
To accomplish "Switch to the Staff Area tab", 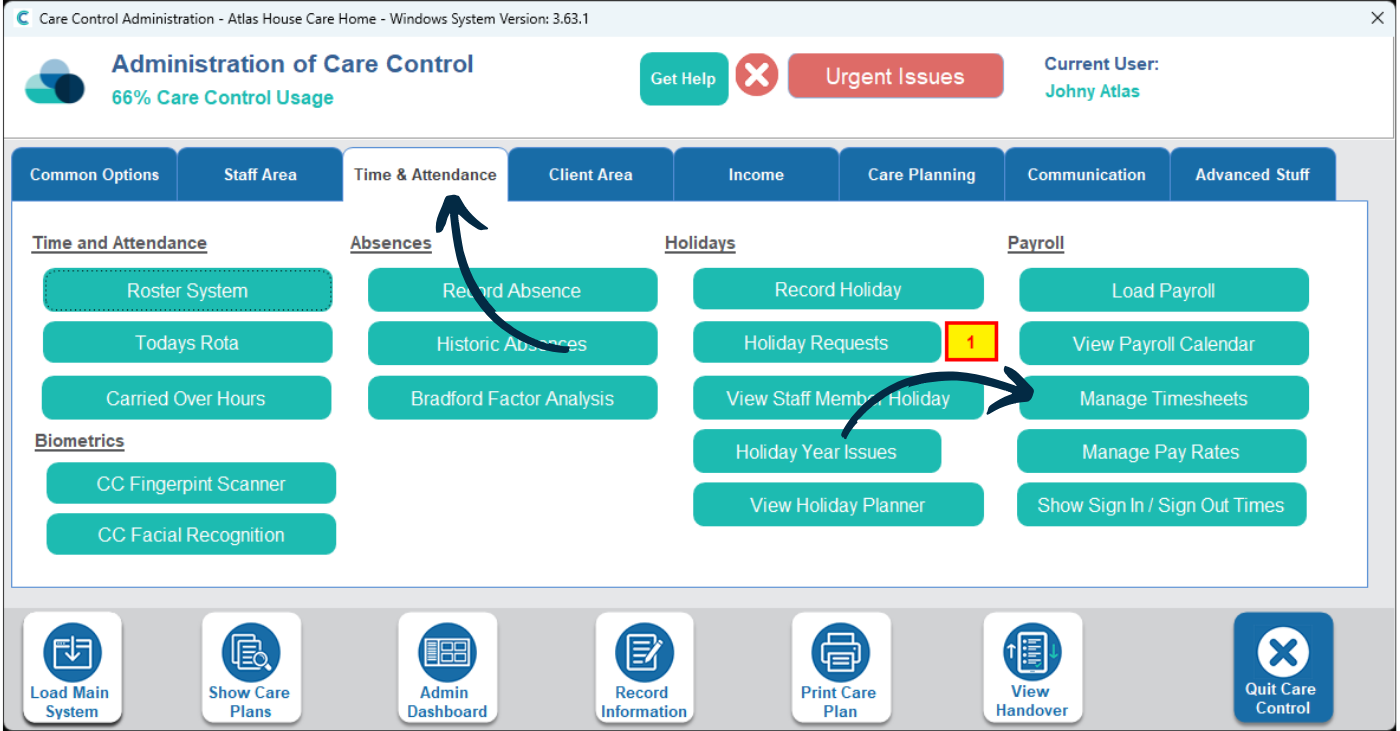I will point(260,175).
